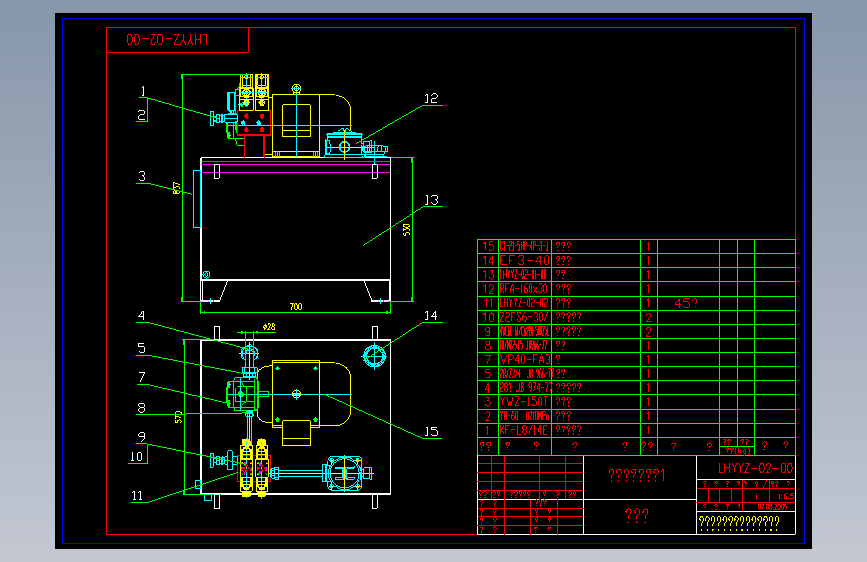
Task: Click parts list entry EF3-40
Action: pyautogui.click(x=525, y=261)
